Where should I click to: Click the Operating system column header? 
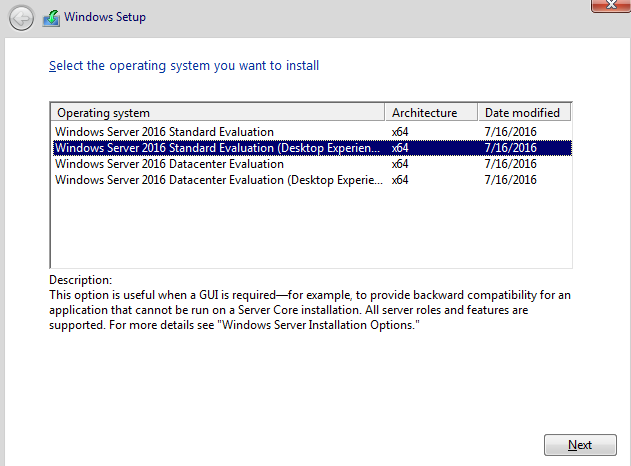[218, 113]
